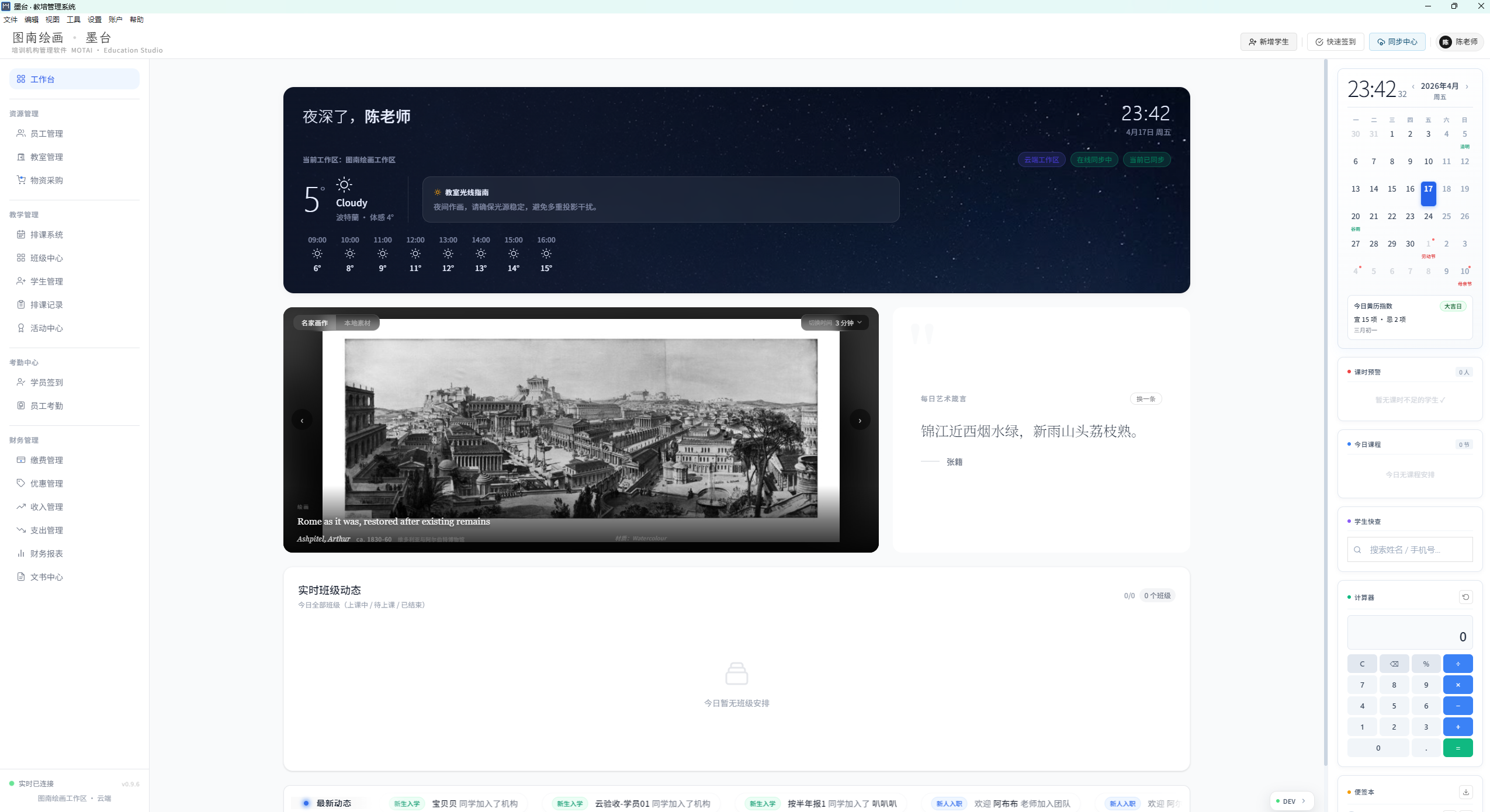Click the 文书中心 document icon
The height and width of the screenshot is (812, 1490).
(x=21, y=577)
